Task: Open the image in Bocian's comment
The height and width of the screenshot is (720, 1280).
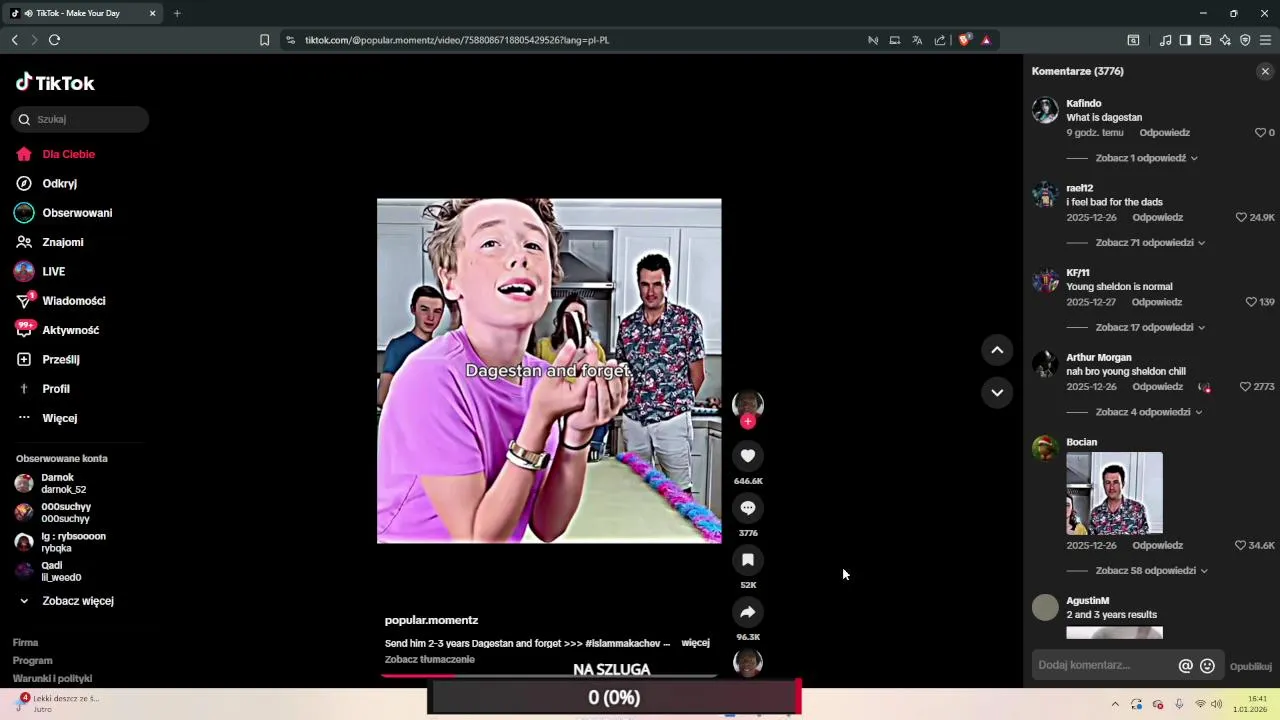Action: [x=1114, y=493]
